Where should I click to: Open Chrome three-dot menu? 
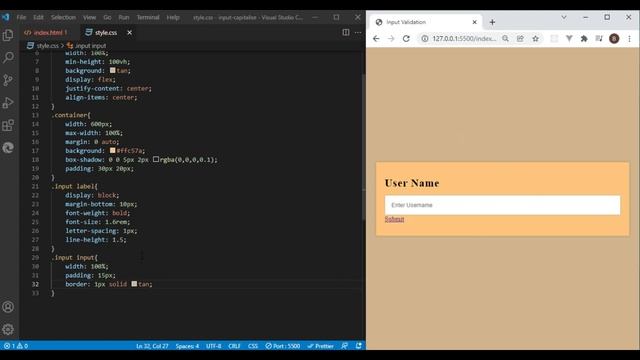tap(629, 38)
